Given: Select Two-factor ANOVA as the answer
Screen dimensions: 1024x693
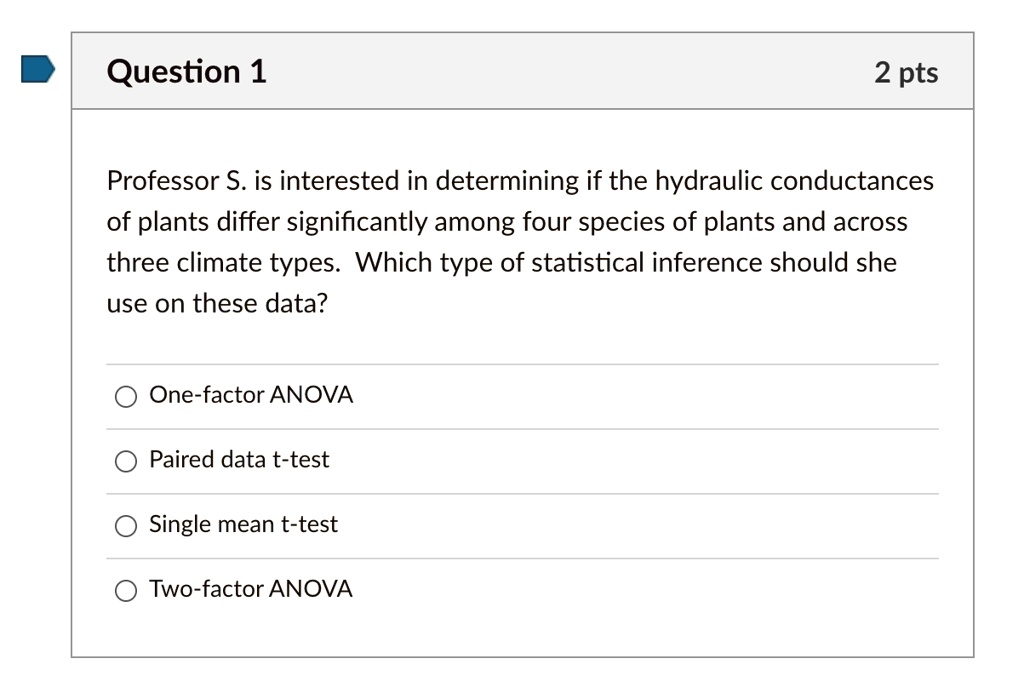Looking at the screenshot, I should (125, 590).
